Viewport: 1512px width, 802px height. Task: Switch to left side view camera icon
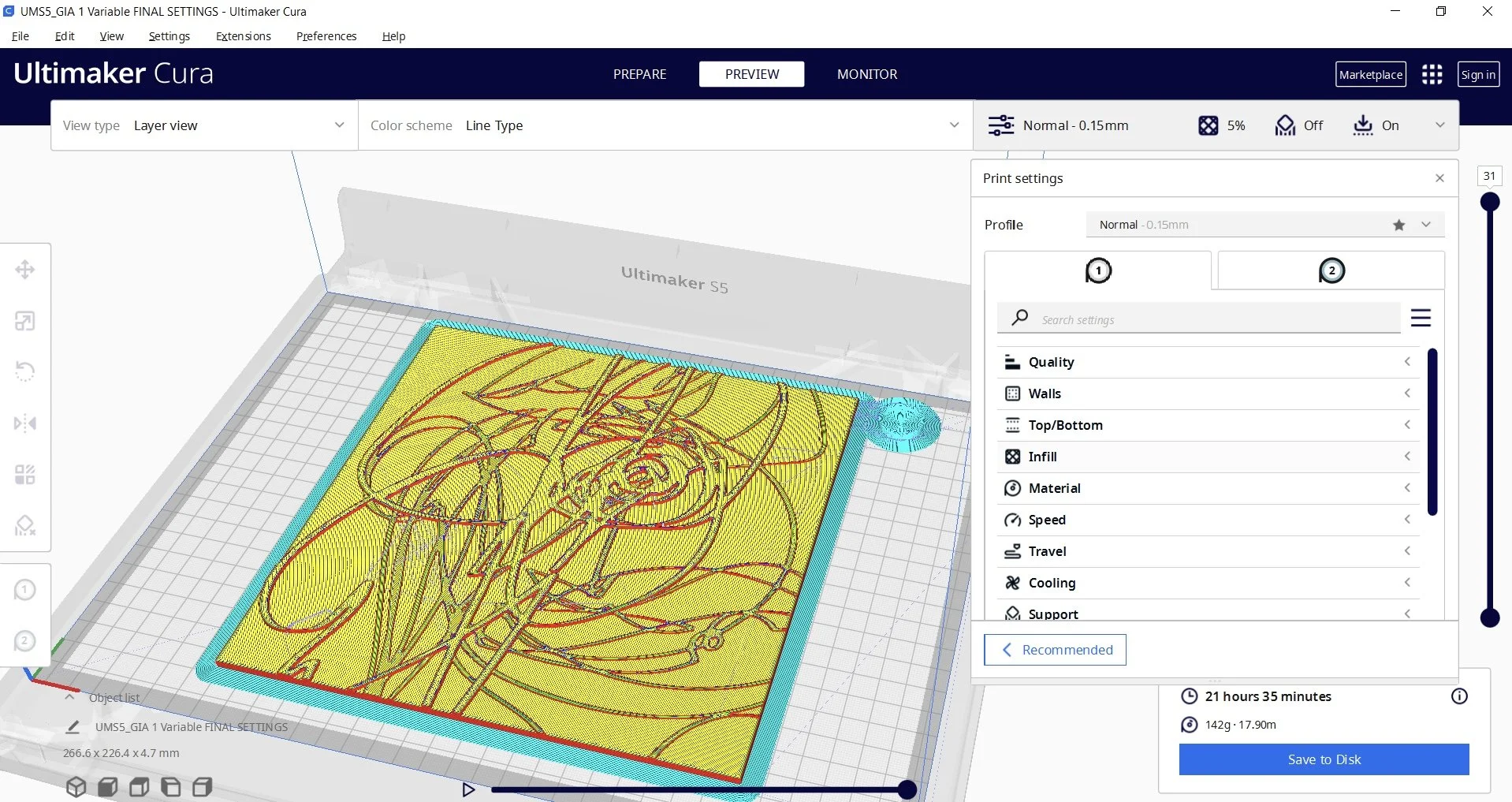click(x=170, y=786)
